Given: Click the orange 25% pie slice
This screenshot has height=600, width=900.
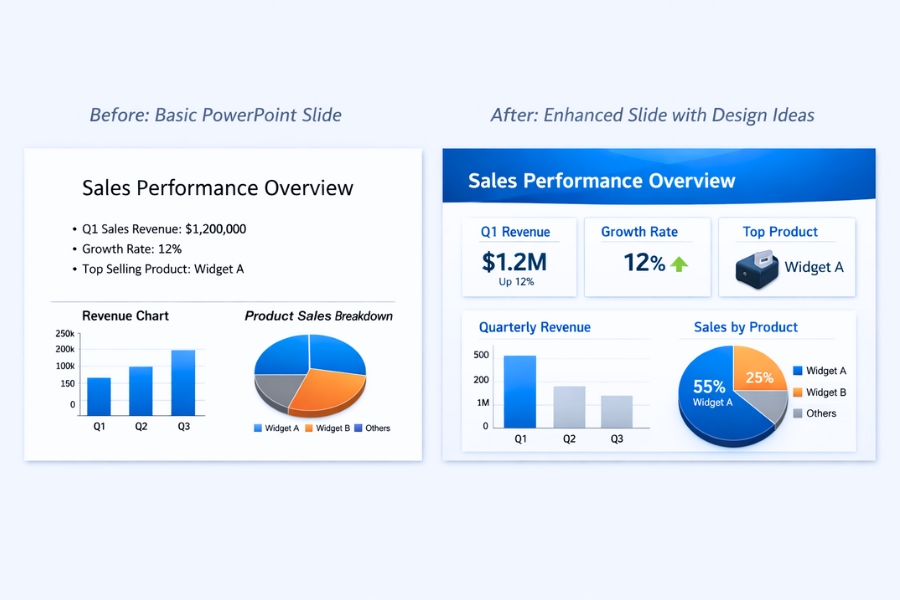Looking at the screenshot, I should 759,377.
